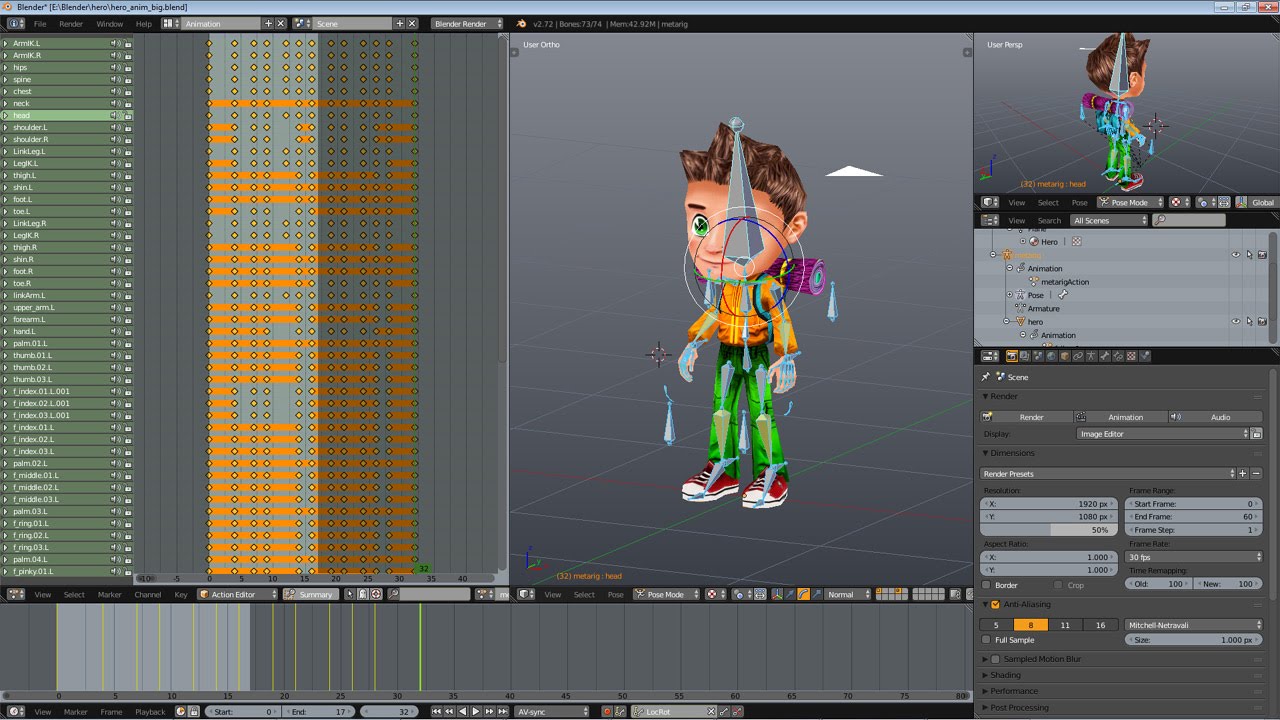The height and width of the screenshot is (720, 1280).
Task: Open the File menu
Action: pyautogui.click(x=40, y=23)
